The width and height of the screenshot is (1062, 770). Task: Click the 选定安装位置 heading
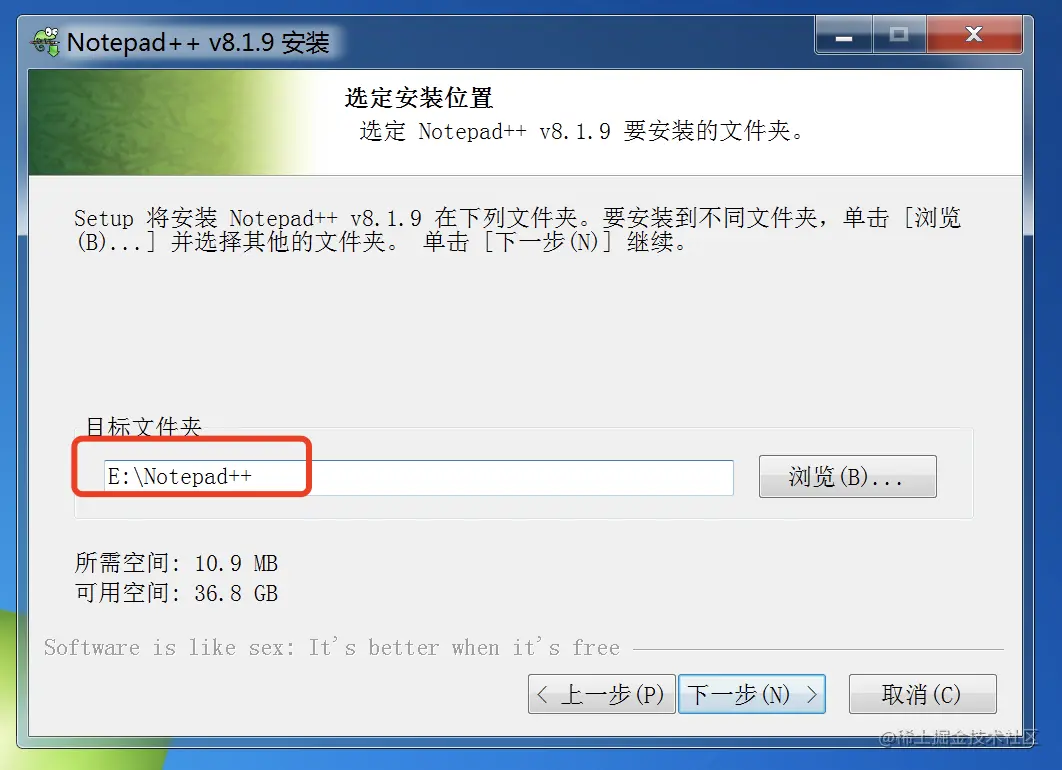[x=419, y=98]
